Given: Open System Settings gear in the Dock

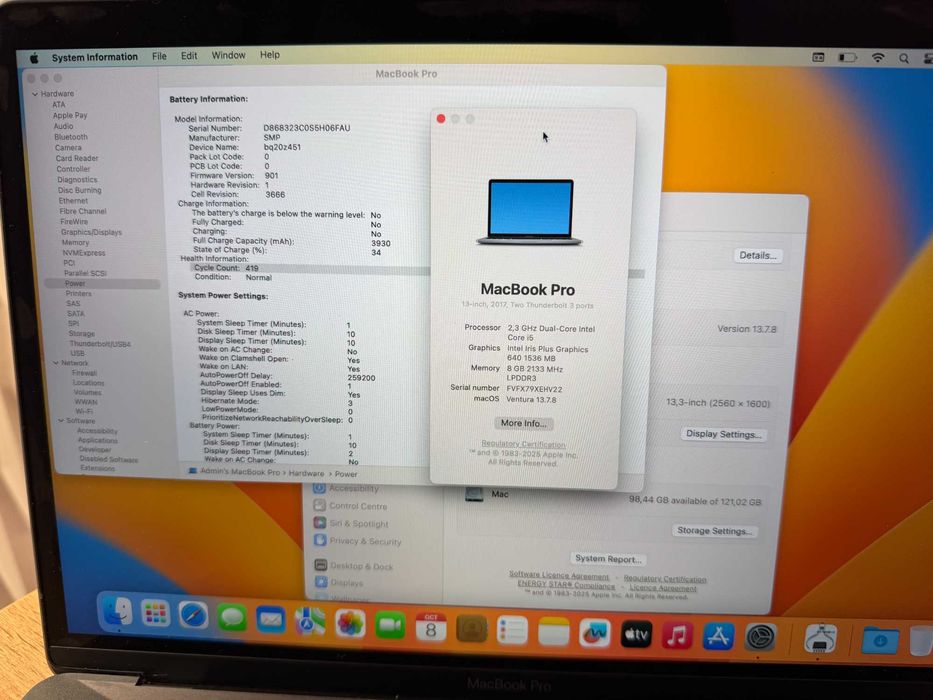Looking at the screenshot, I should (760, 638).
